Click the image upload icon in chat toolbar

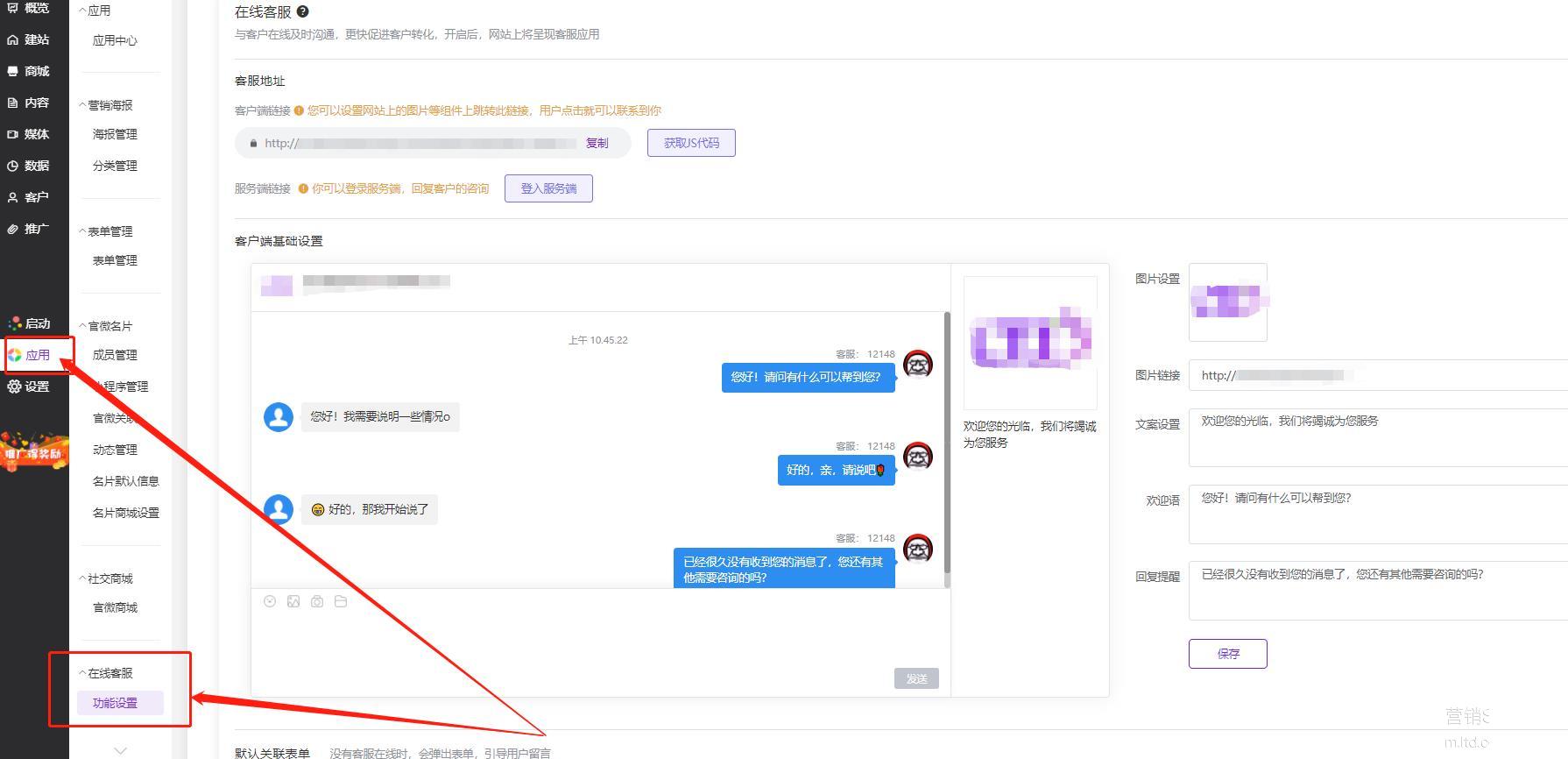(x=293, y=601)
